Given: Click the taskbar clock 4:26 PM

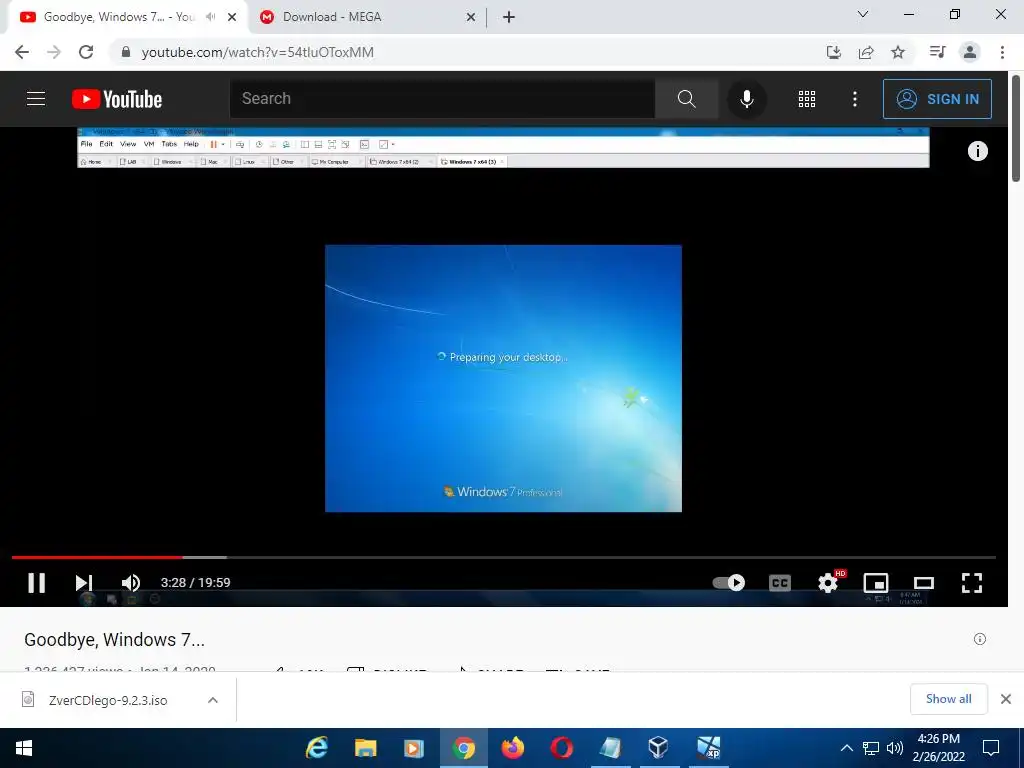Looking at the screenshot, I should pyautogui.click(x=938, y=739).
